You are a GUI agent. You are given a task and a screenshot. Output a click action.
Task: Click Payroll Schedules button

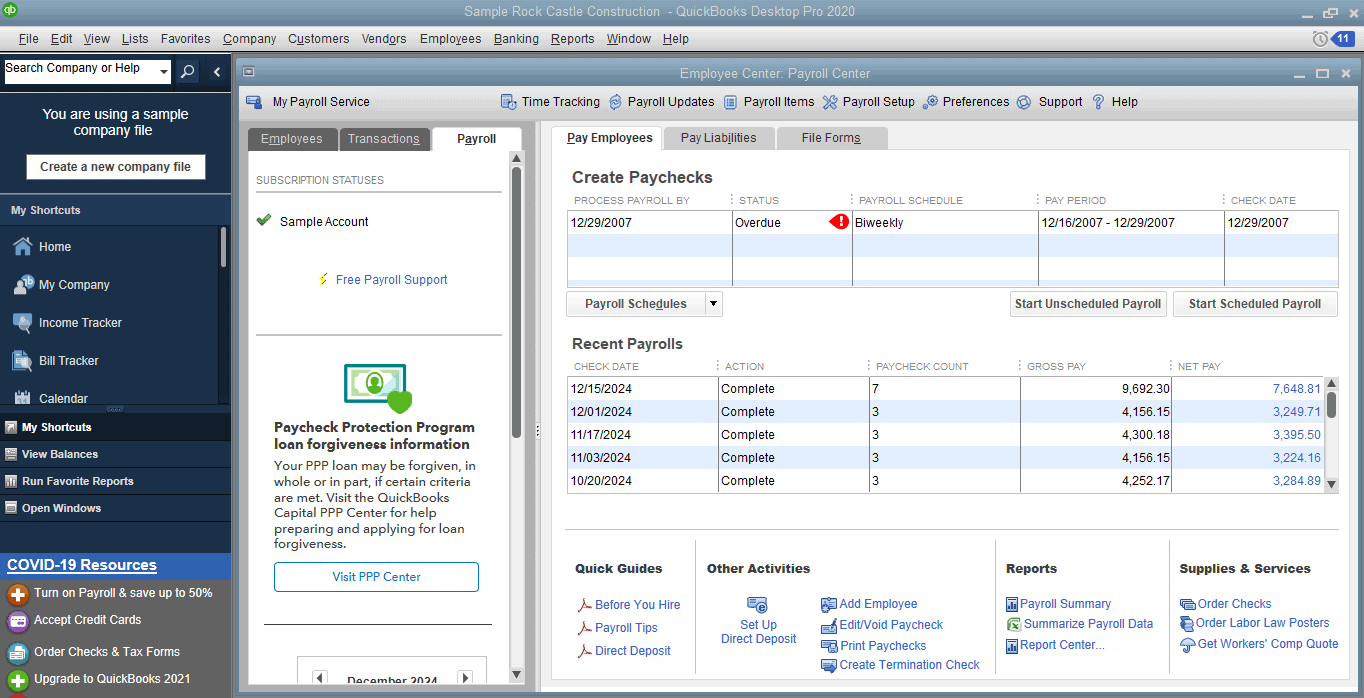(636, 304)
